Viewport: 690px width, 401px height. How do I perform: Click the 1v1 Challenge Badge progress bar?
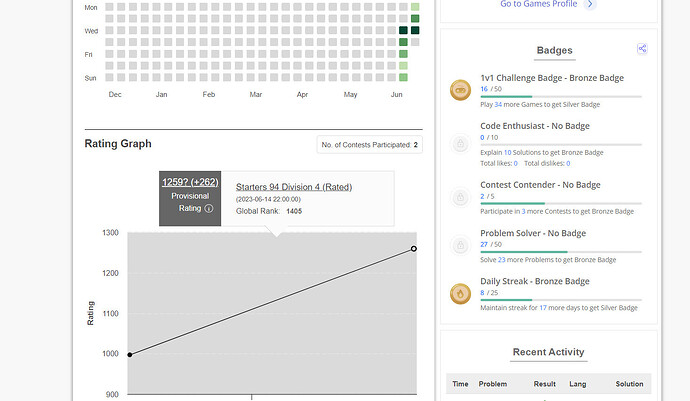pos(561,96)
